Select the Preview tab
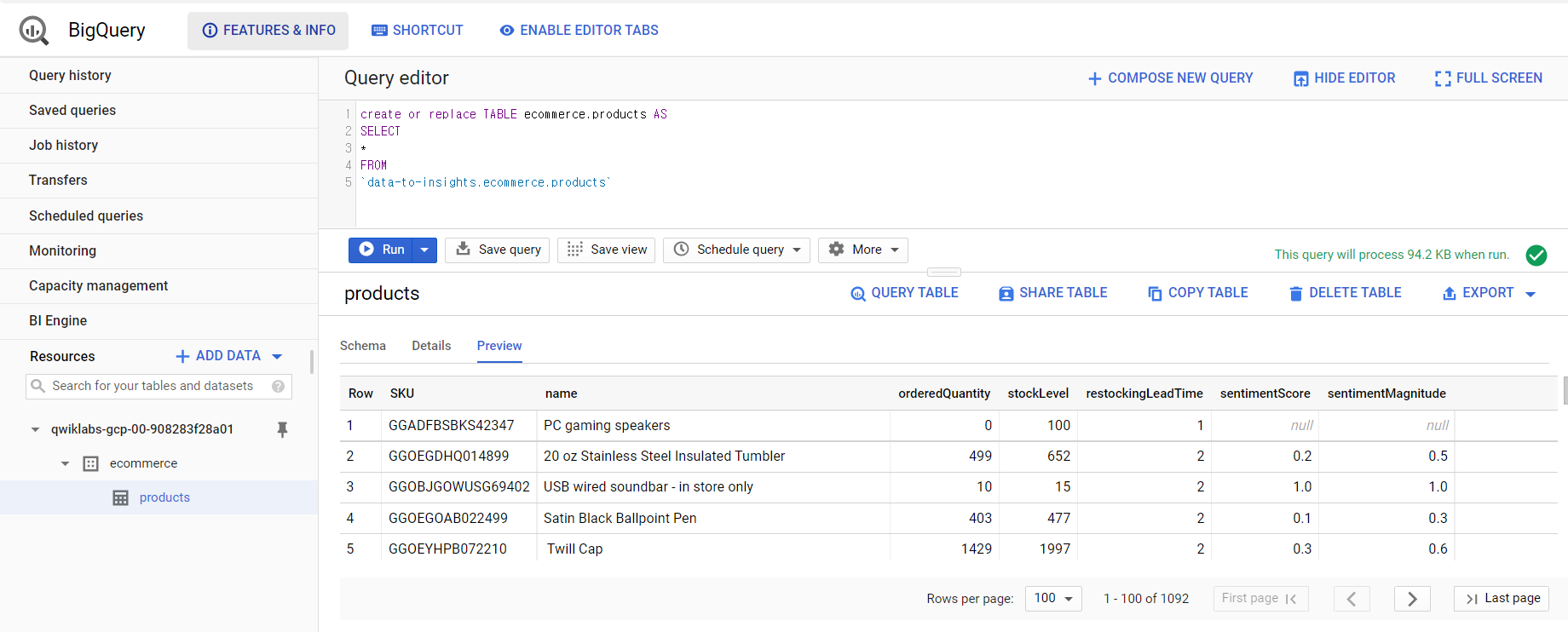 point(499,346)
